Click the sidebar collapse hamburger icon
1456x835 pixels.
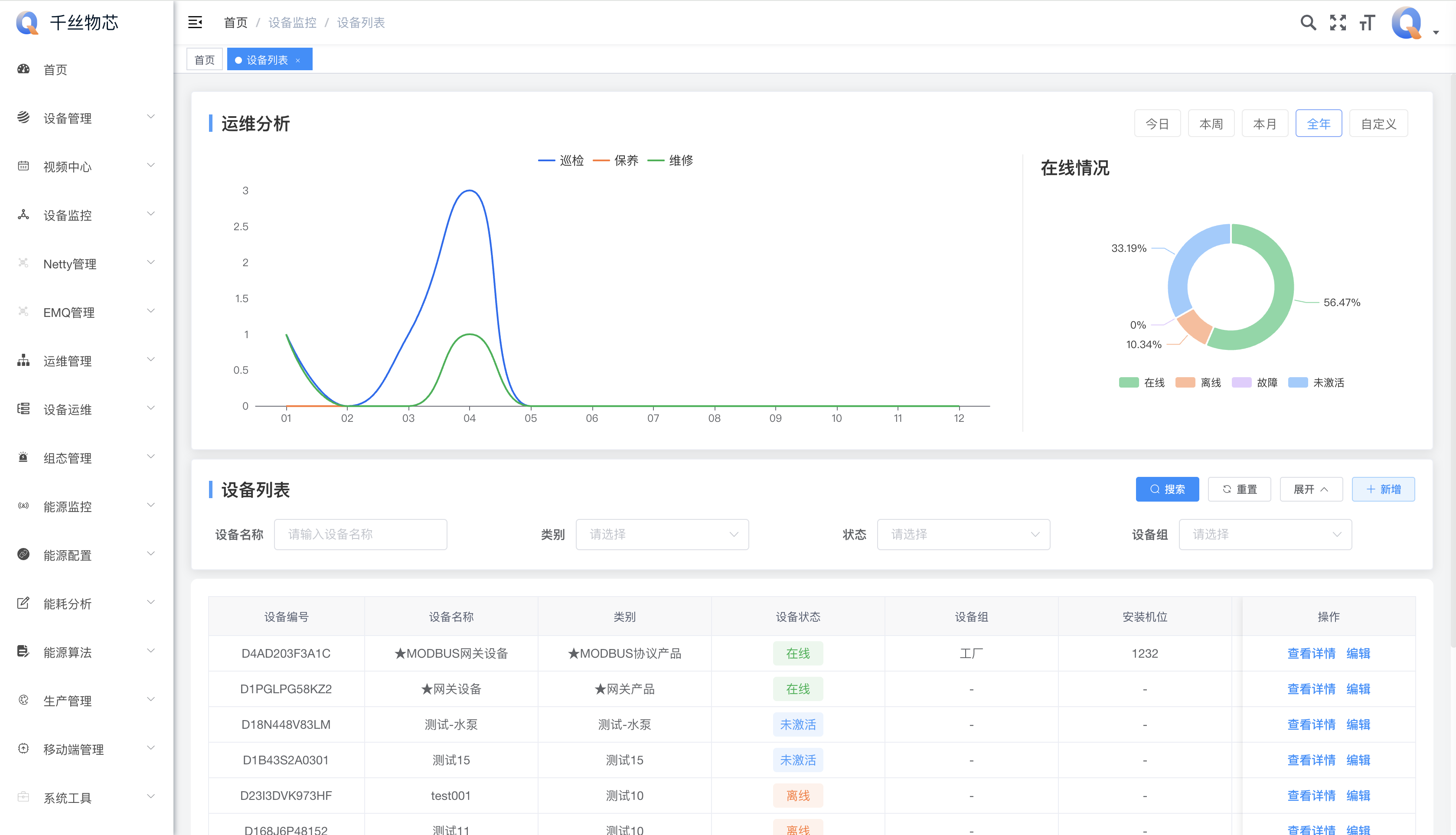click(195, 23)
